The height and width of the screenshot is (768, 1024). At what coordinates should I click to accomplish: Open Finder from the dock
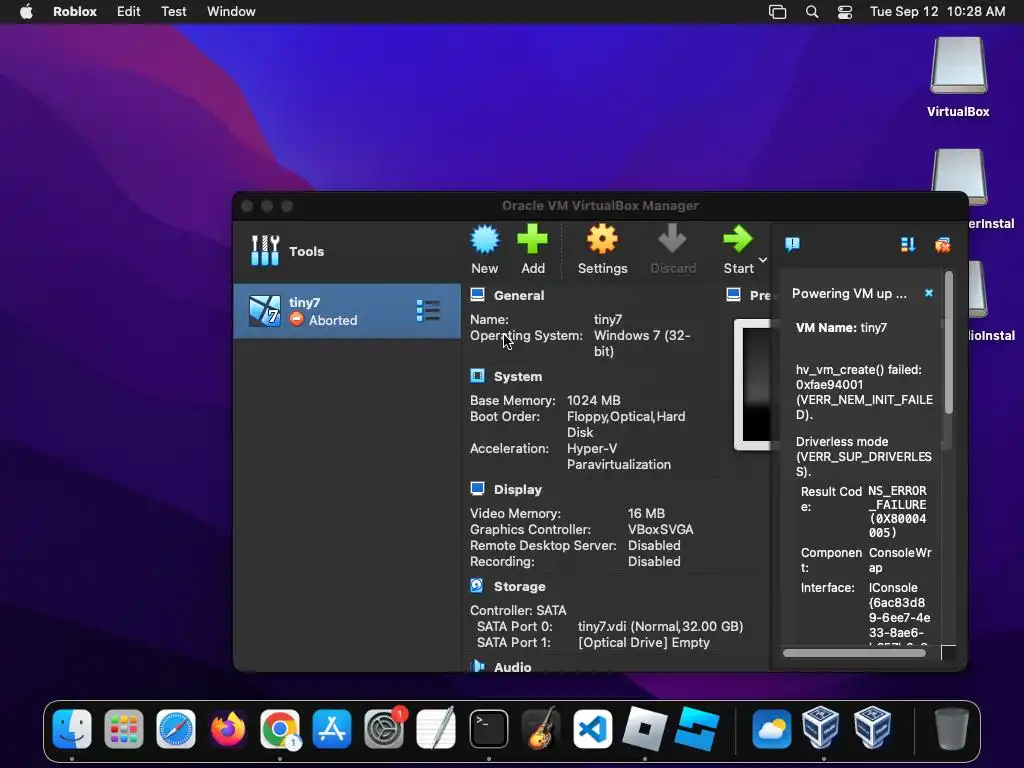point(72,728)
